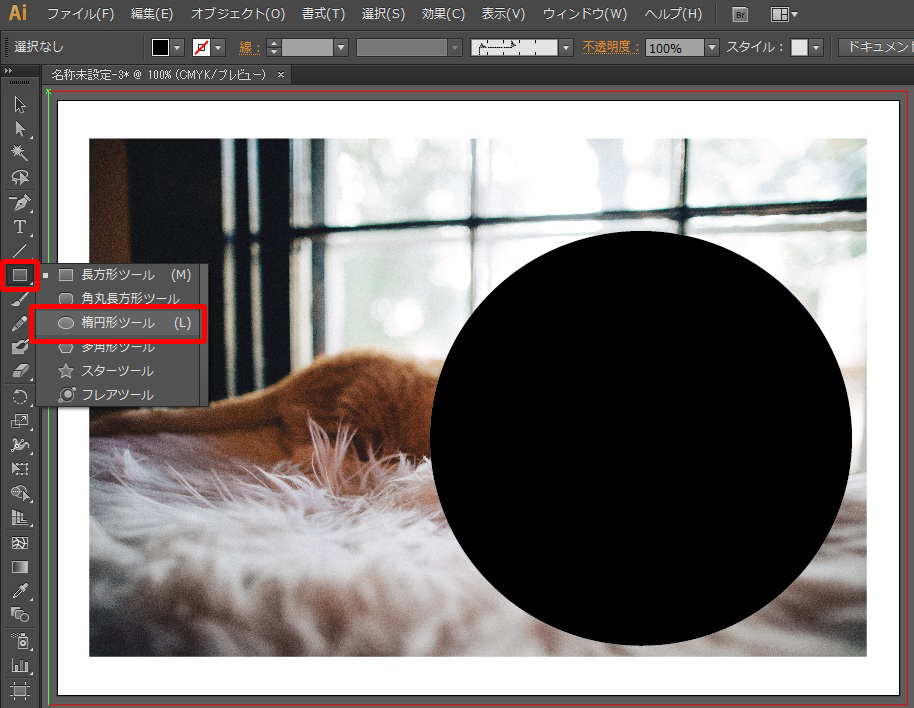This screenshot has width=914, height=708.
Task: Close the 名称未設定-3 document tab
Action: [x=281, y=75]
